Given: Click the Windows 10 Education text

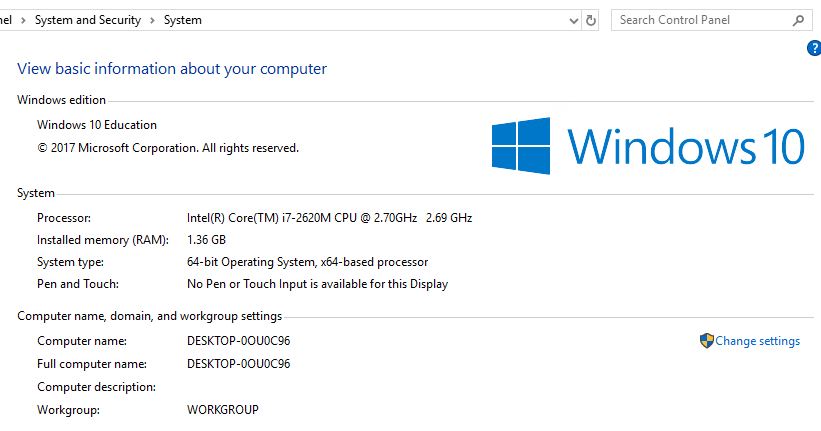Looking at the screenshot, I should coord(97,125).
